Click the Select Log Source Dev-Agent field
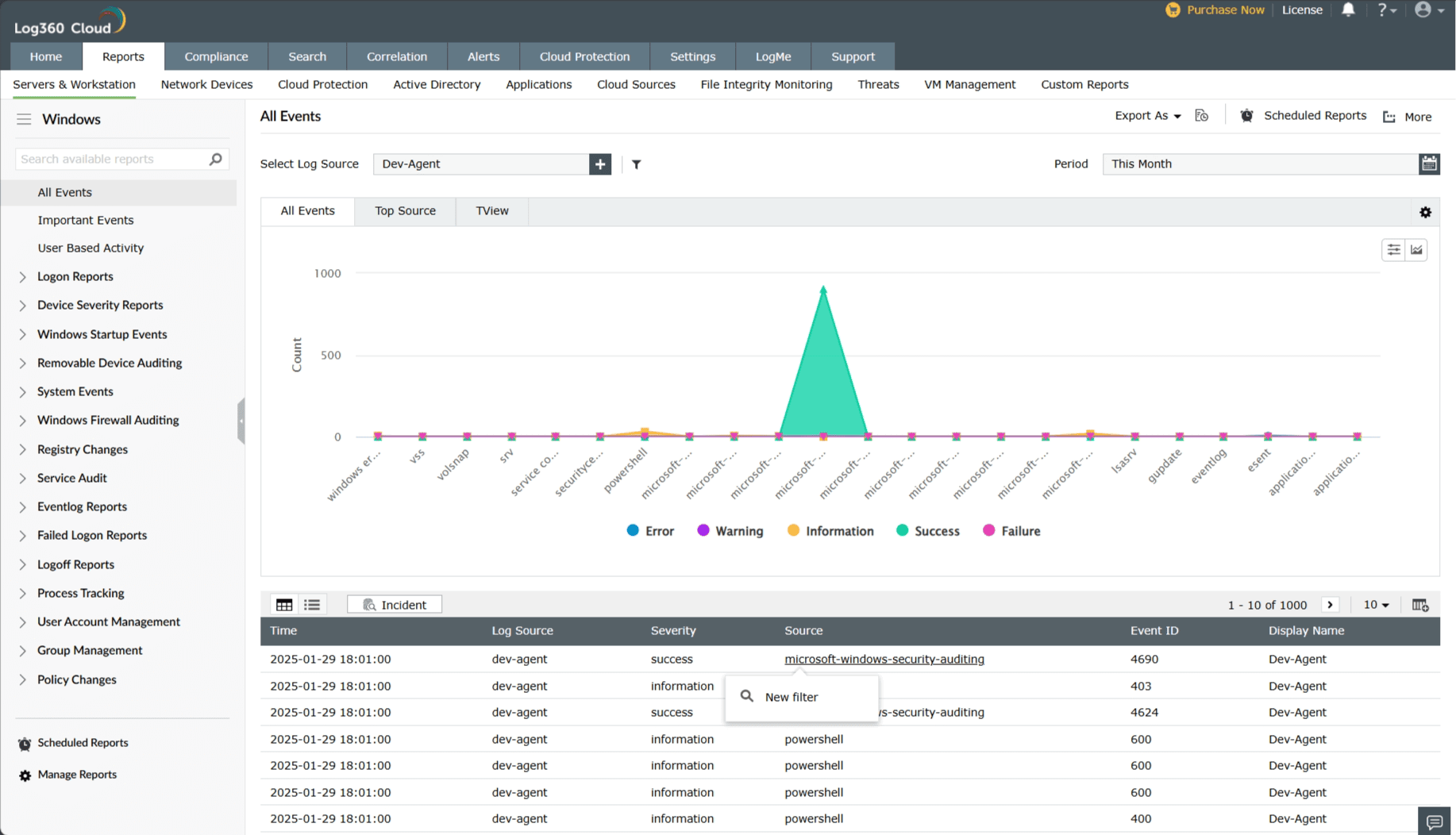 coord(481,164)
